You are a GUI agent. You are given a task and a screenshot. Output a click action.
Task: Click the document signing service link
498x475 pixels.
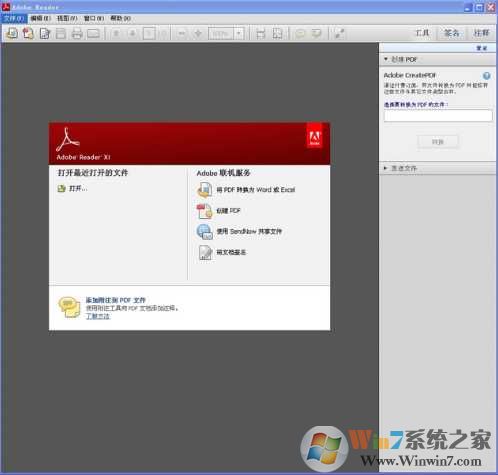(x=231, y=252)
